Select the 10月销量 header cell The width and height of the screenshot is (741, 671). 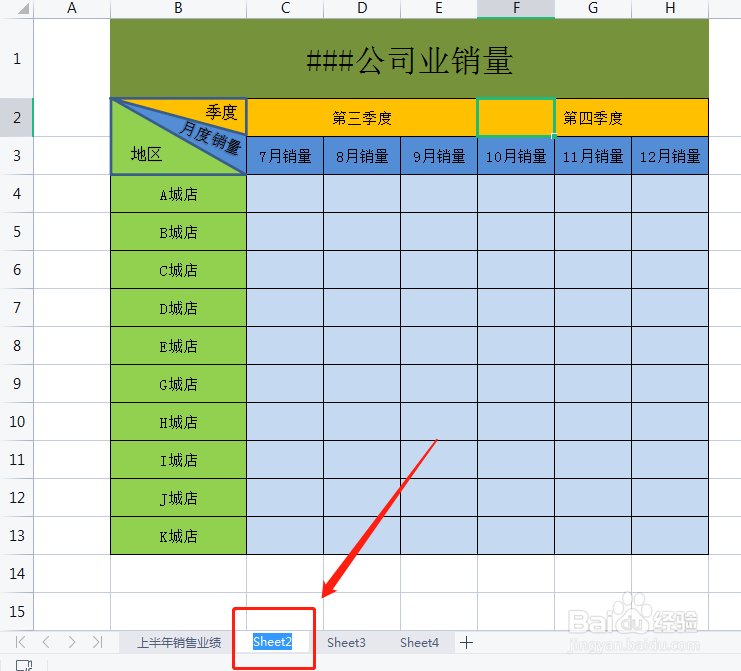pyautogui.click(x=516, y=156)
